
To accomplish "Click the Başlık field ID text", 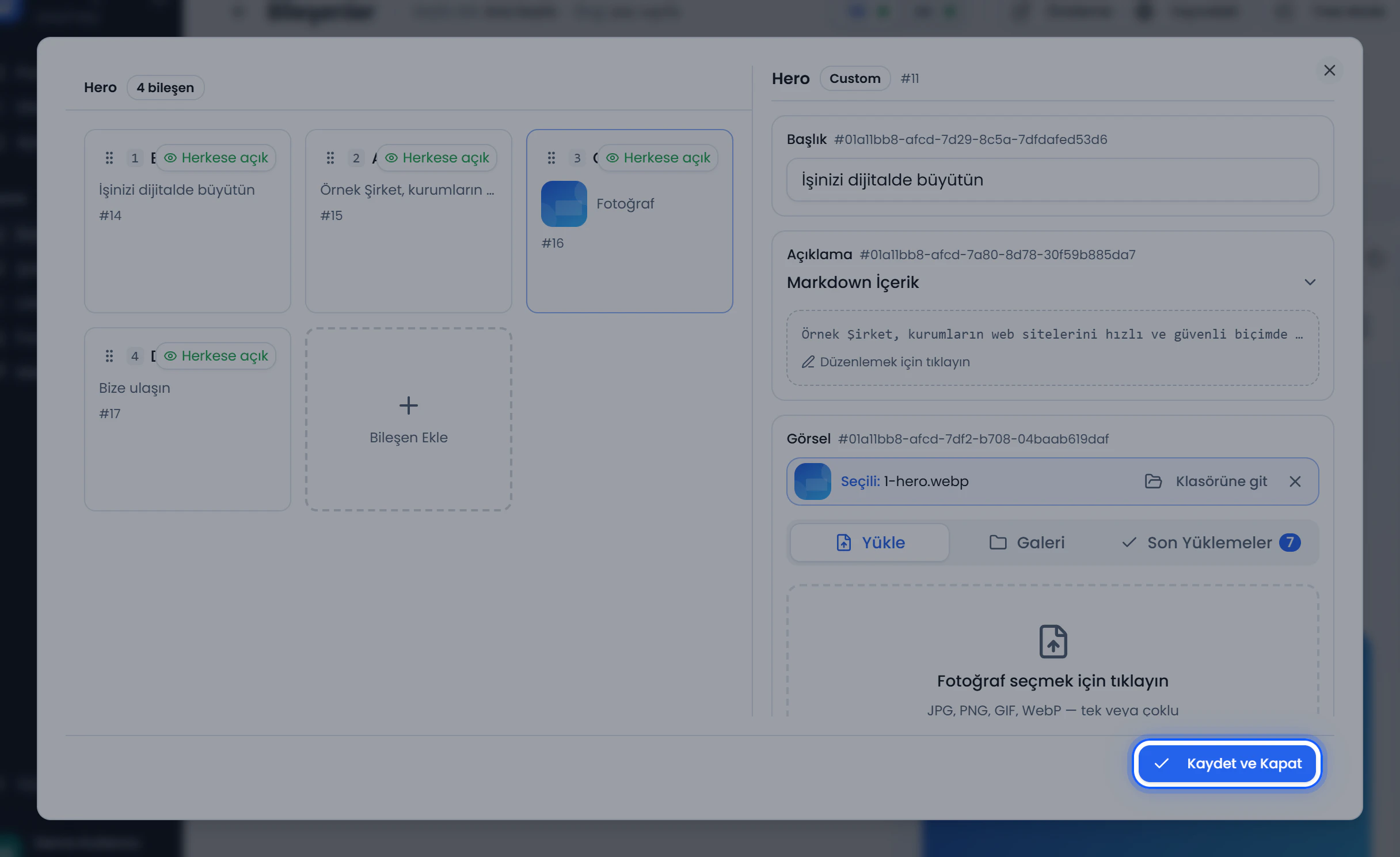I will pyautogui.click(x=971, y=139).
